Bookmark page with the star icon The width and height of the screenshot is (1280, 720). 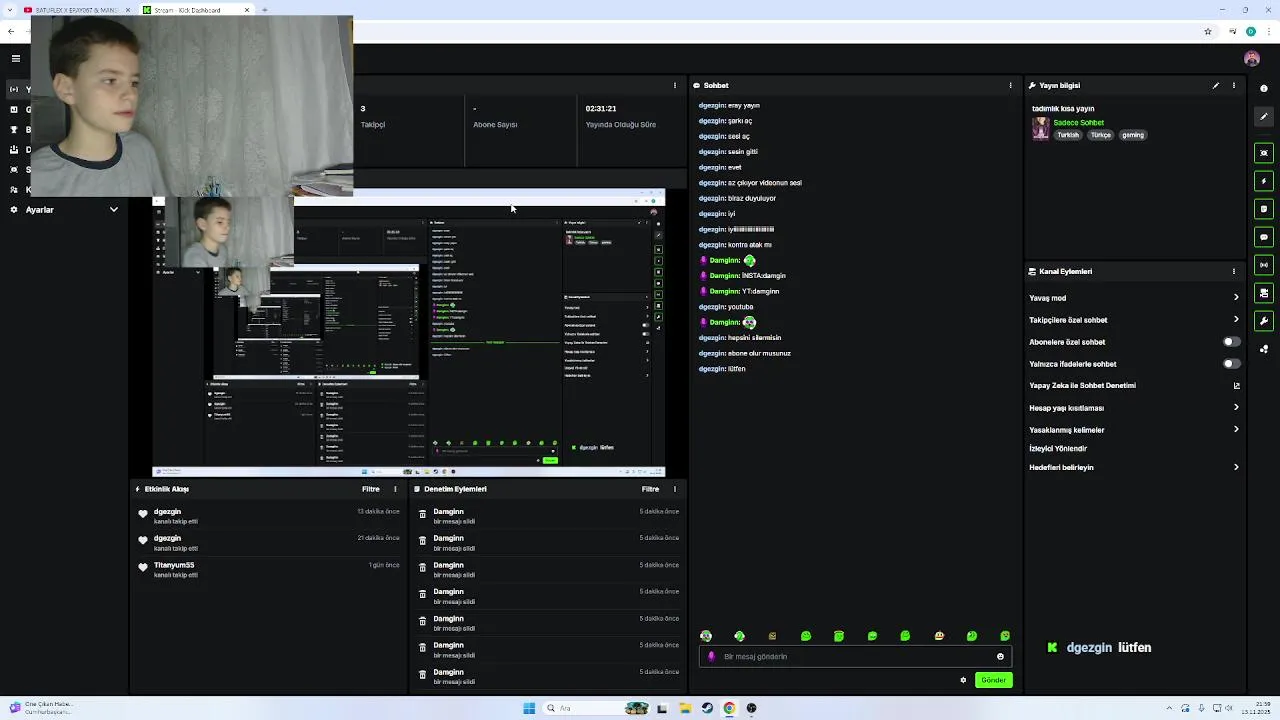point(1208,32)
